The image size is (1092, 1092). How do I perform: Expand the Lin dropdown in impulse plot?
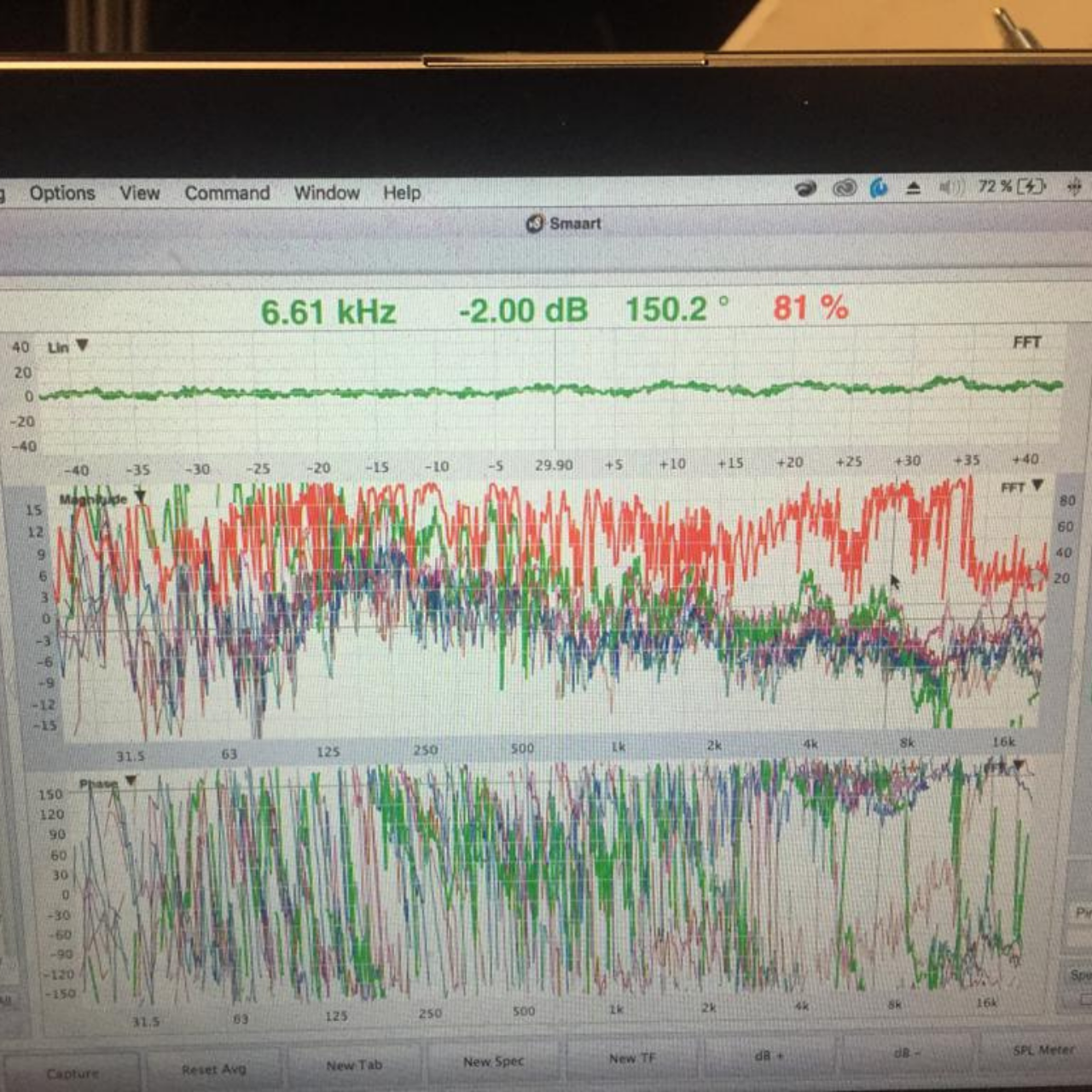pyautogui.click(x=82, y=346)
